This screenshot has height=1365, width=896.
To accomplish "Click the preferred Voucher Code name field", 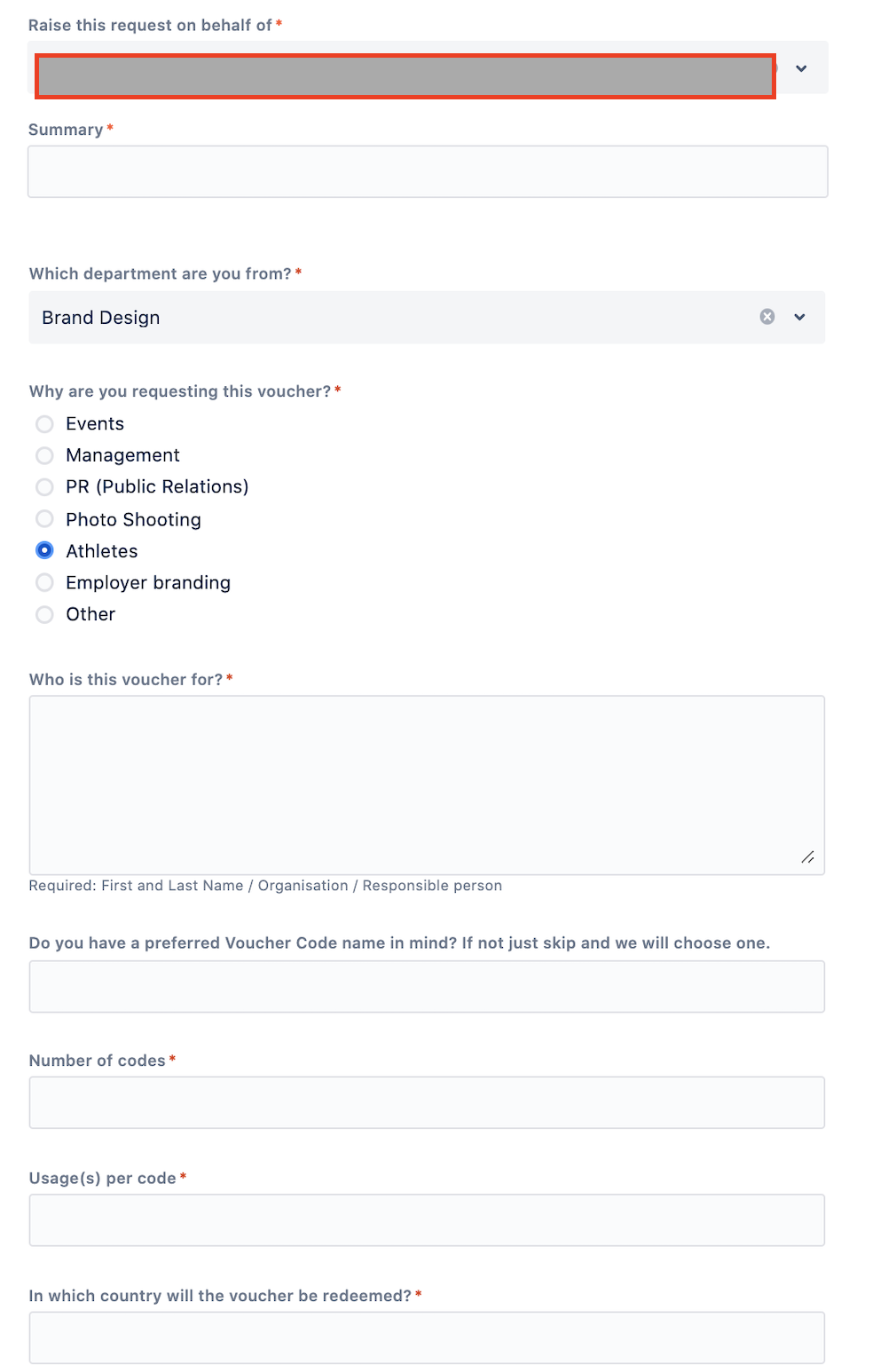I will tap(427, 986).
